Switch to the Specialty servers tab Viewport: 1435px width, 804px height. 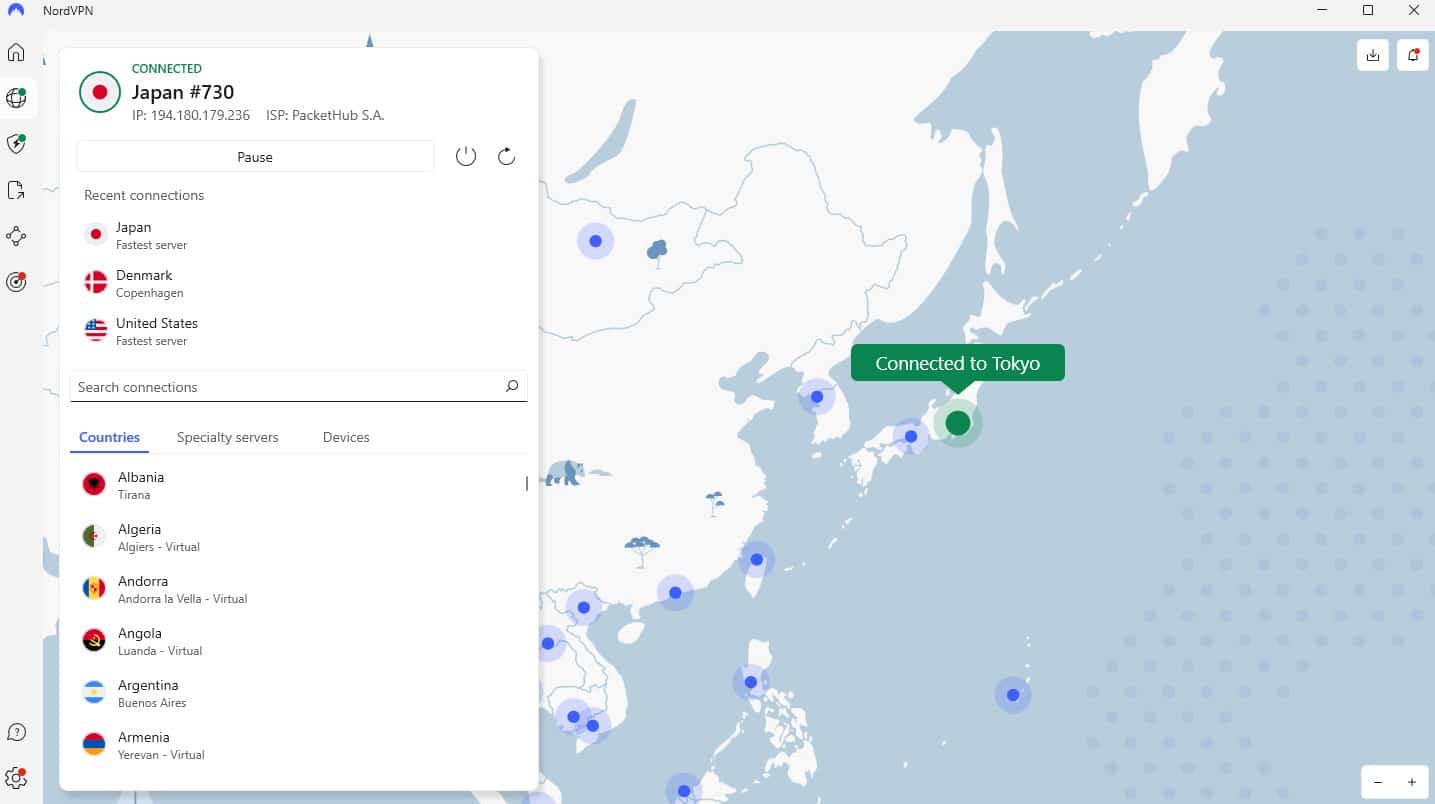pyautogui.click(x=227, y=437)
